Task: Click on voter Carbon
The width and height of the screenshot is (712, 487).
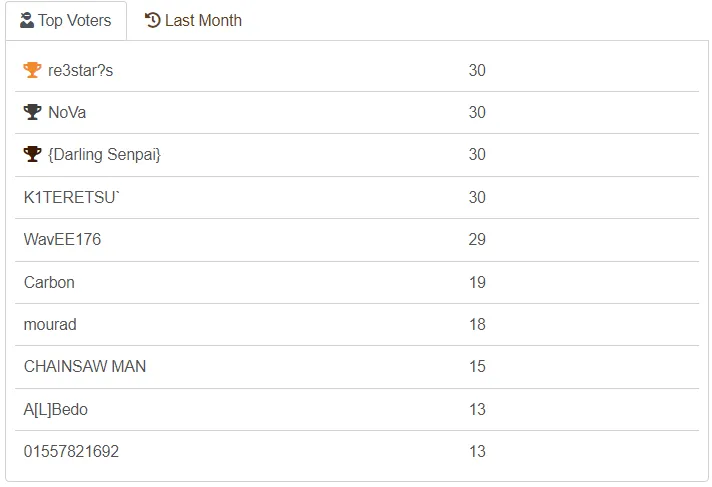Action: [x=49, y=282]
